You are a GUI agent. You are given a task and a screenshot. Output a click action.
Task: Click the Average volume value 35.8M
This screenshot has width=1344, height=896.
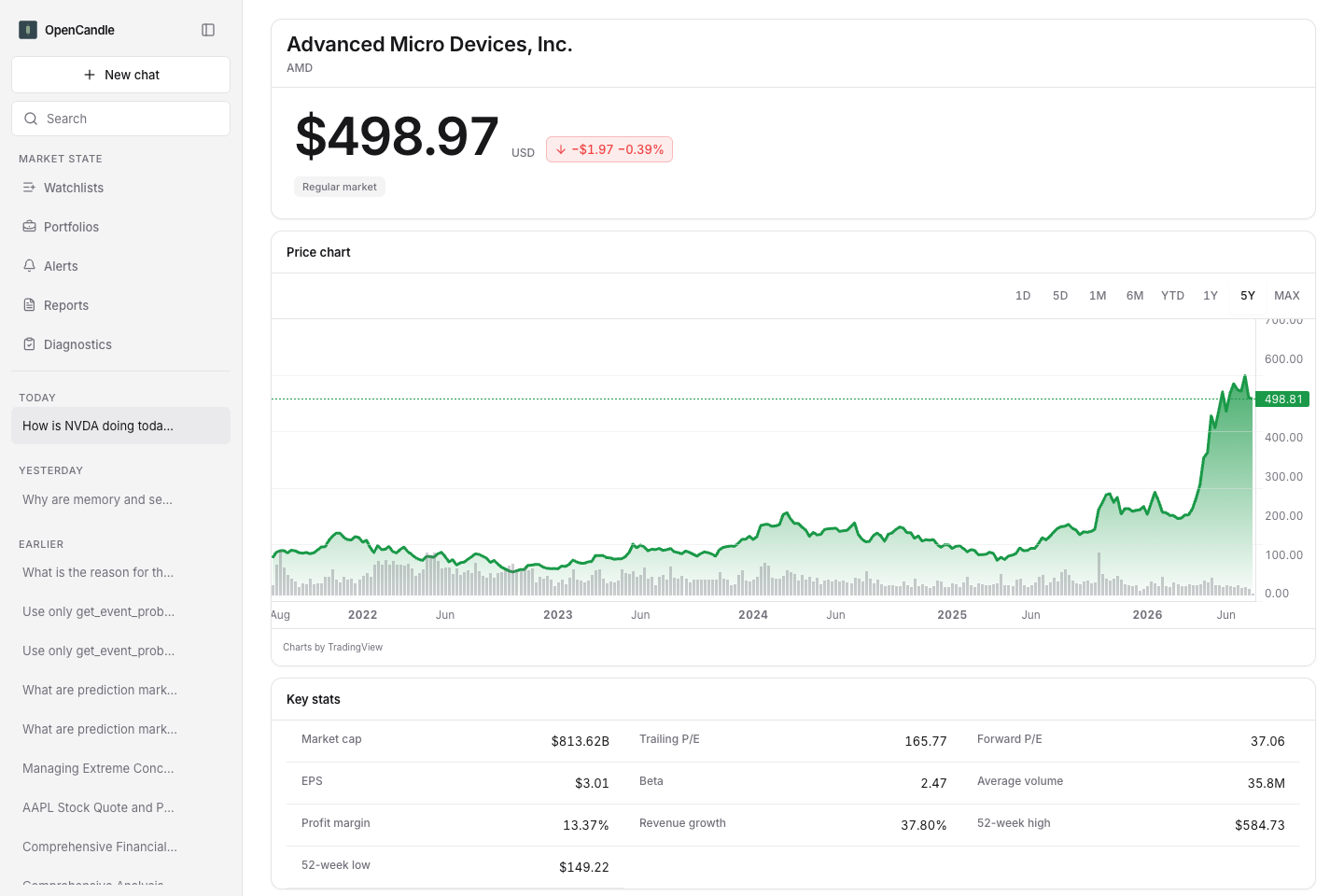click(x=1267, y=783)
